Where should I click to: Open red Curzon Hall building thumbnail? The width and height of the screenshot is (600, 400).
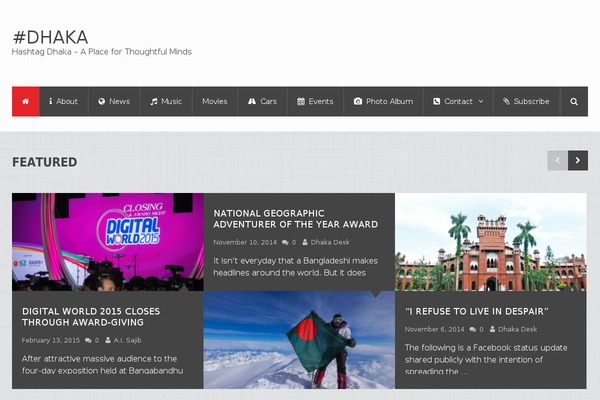tap(491, 242)
